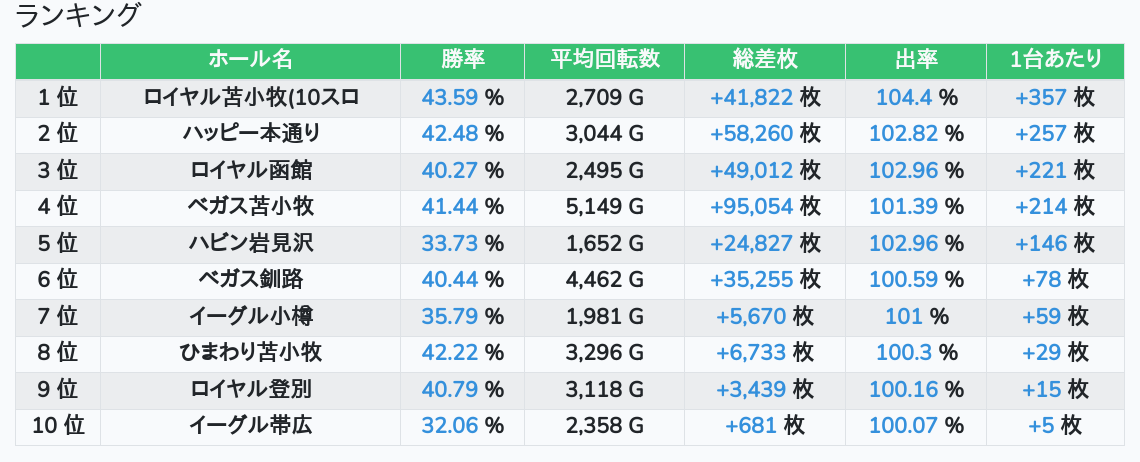Click the +95,054 total difference value
Image resolution: width=1140 pixels, height=462 pixels.
coord(751,206)
